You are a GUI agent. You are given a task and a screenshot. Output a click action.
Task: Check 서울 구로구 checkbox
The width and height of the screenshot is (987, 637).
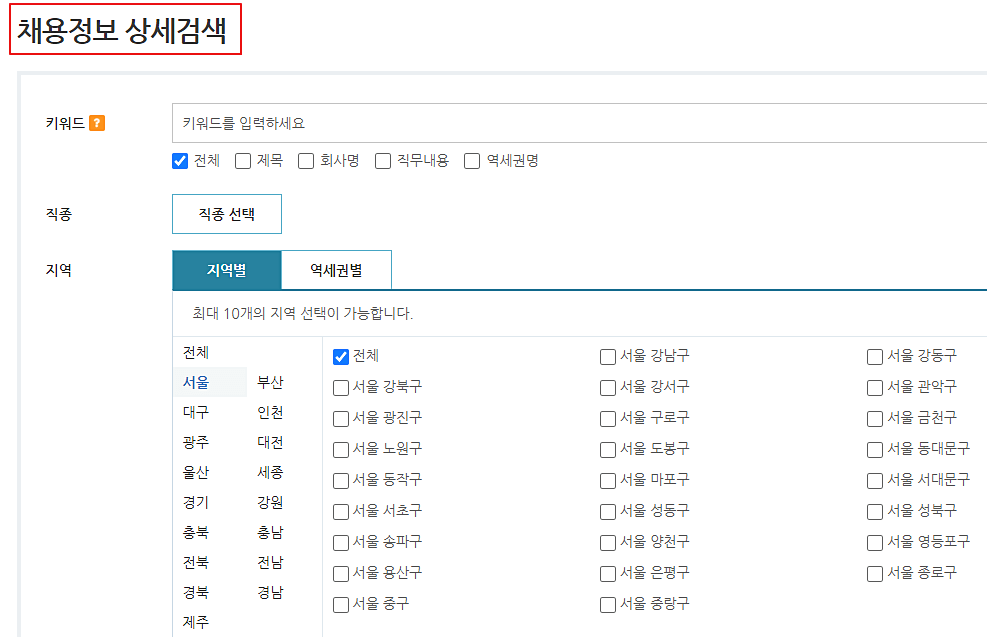click(607, 419)
